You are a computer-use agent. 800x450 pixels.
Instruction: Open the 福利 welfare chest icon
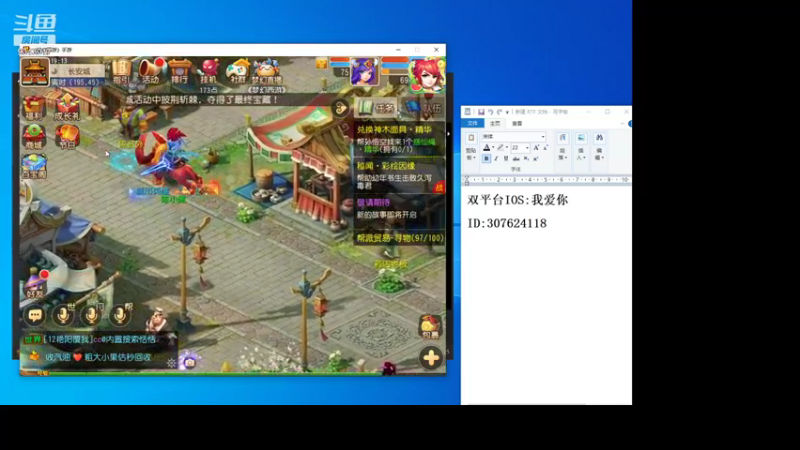[34, 107]
